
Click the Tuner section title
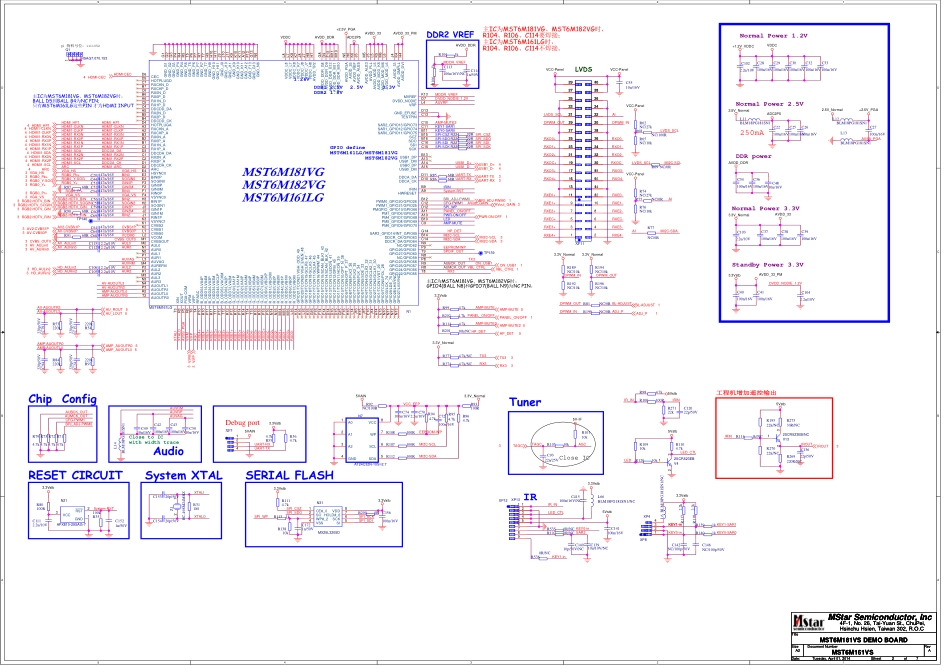[525, 403]
